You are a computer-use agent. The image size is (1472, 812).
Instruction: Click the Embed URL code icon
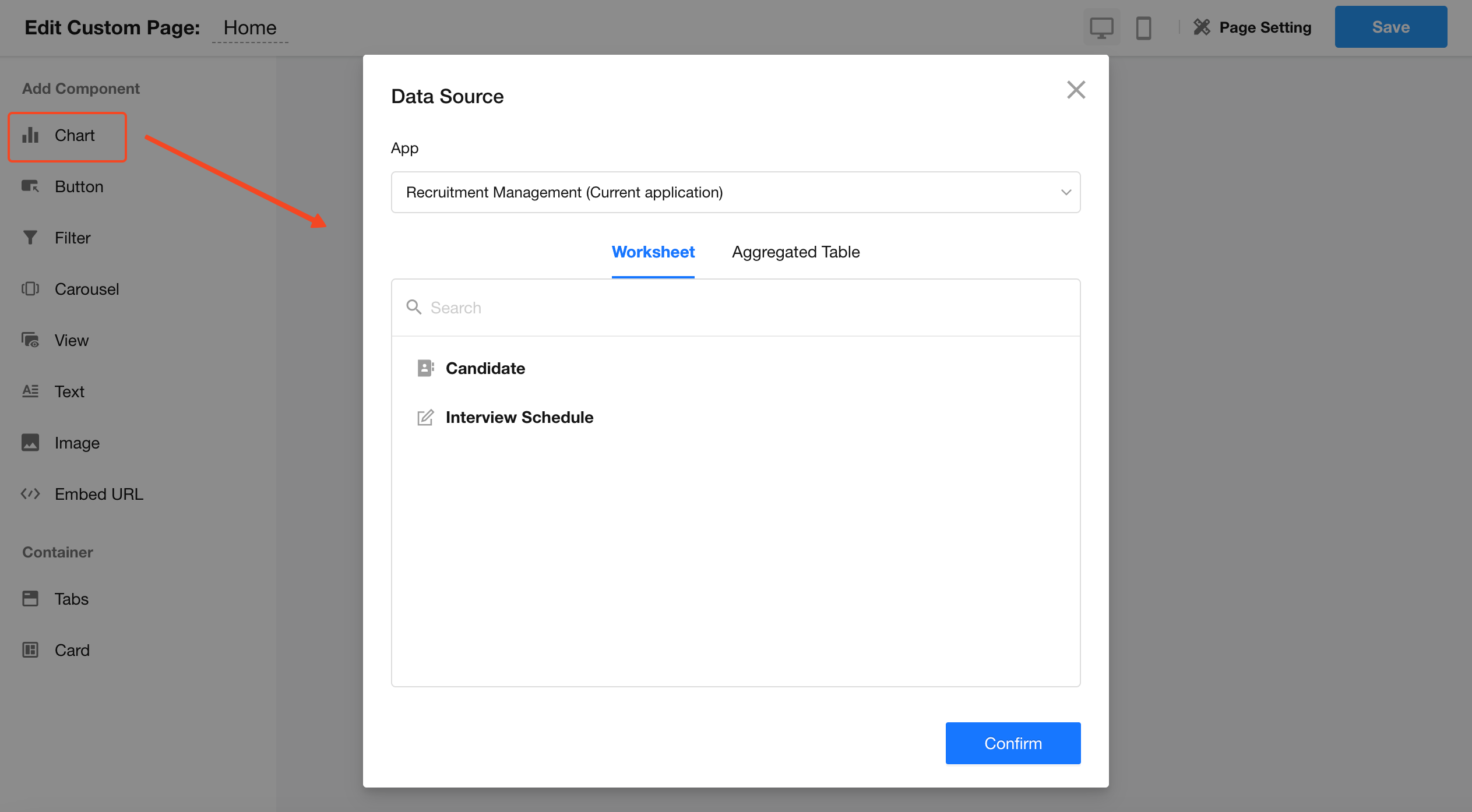tap(30, 494)
